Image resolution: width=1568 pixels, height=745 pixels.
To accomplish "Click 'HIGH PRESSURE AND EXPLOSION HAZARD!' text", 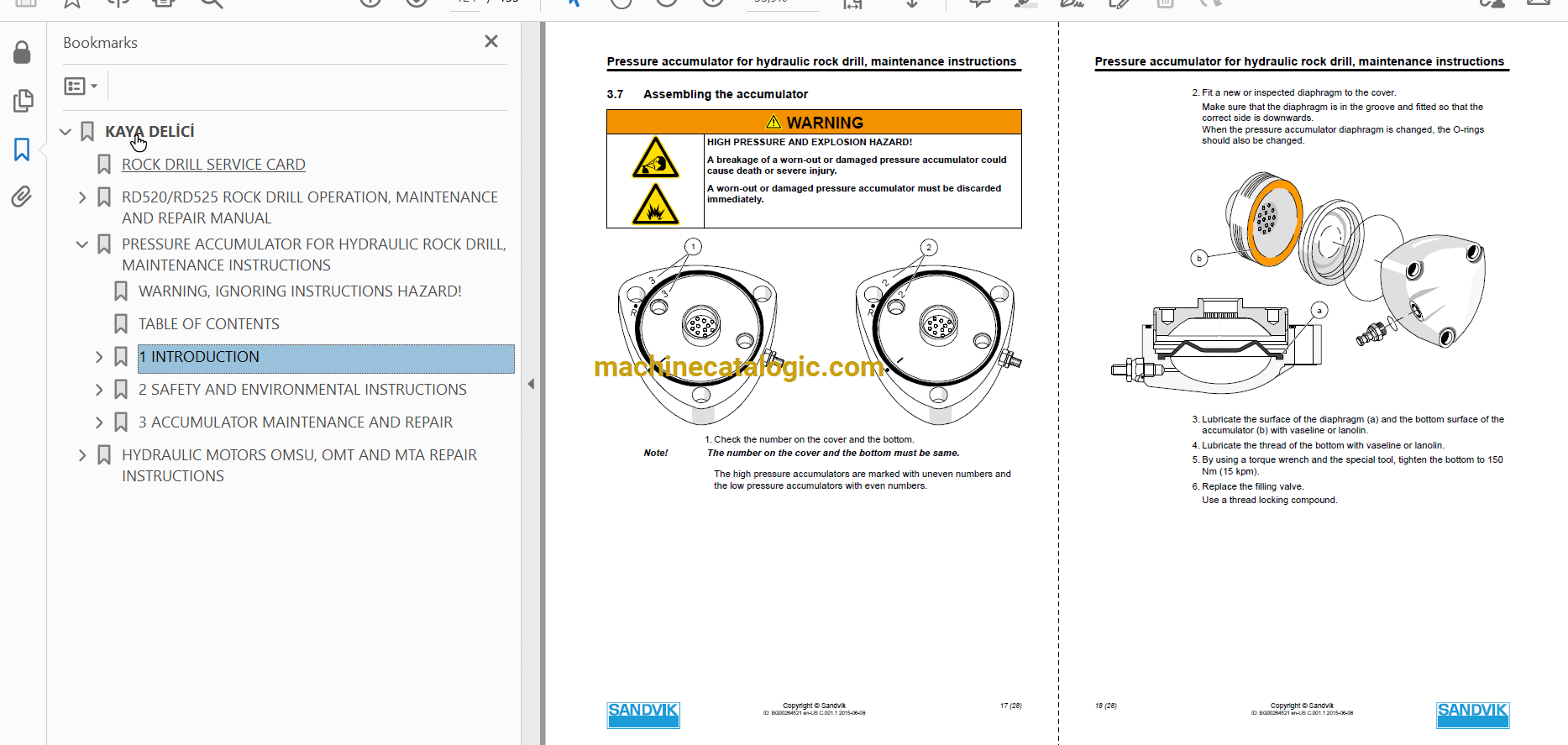I will coord(810,143).
